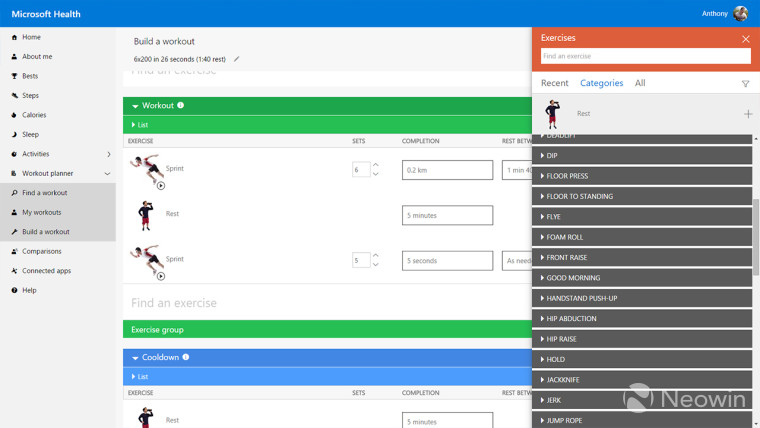
Task: Open Comparisons page
Action: [42, 251]
